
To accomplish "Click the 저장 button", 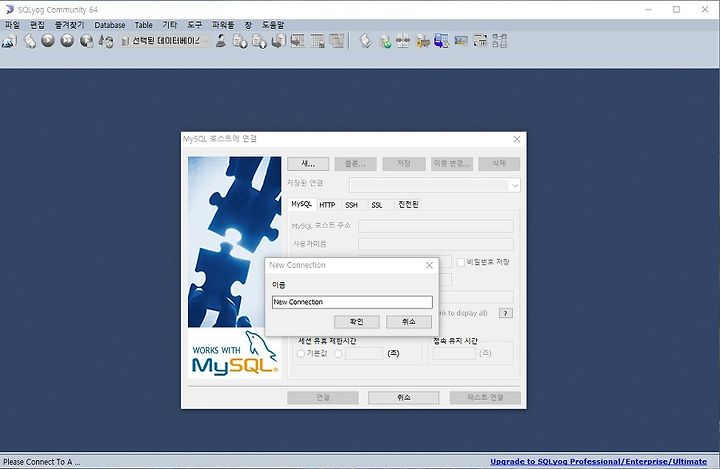I will [404, 164].
